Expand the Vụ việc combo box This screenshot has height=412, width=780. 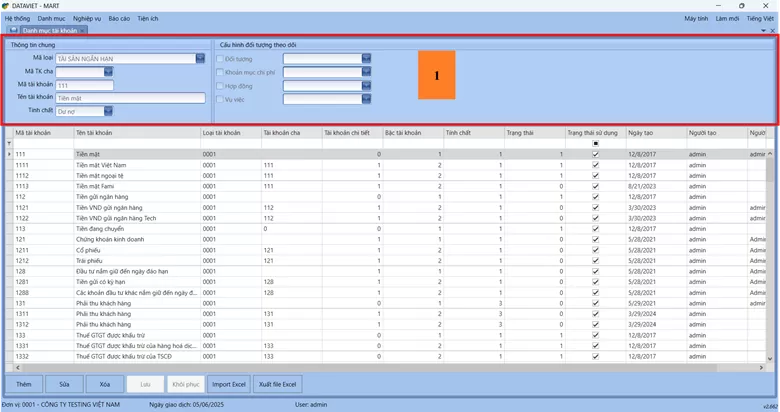(367, 99)
